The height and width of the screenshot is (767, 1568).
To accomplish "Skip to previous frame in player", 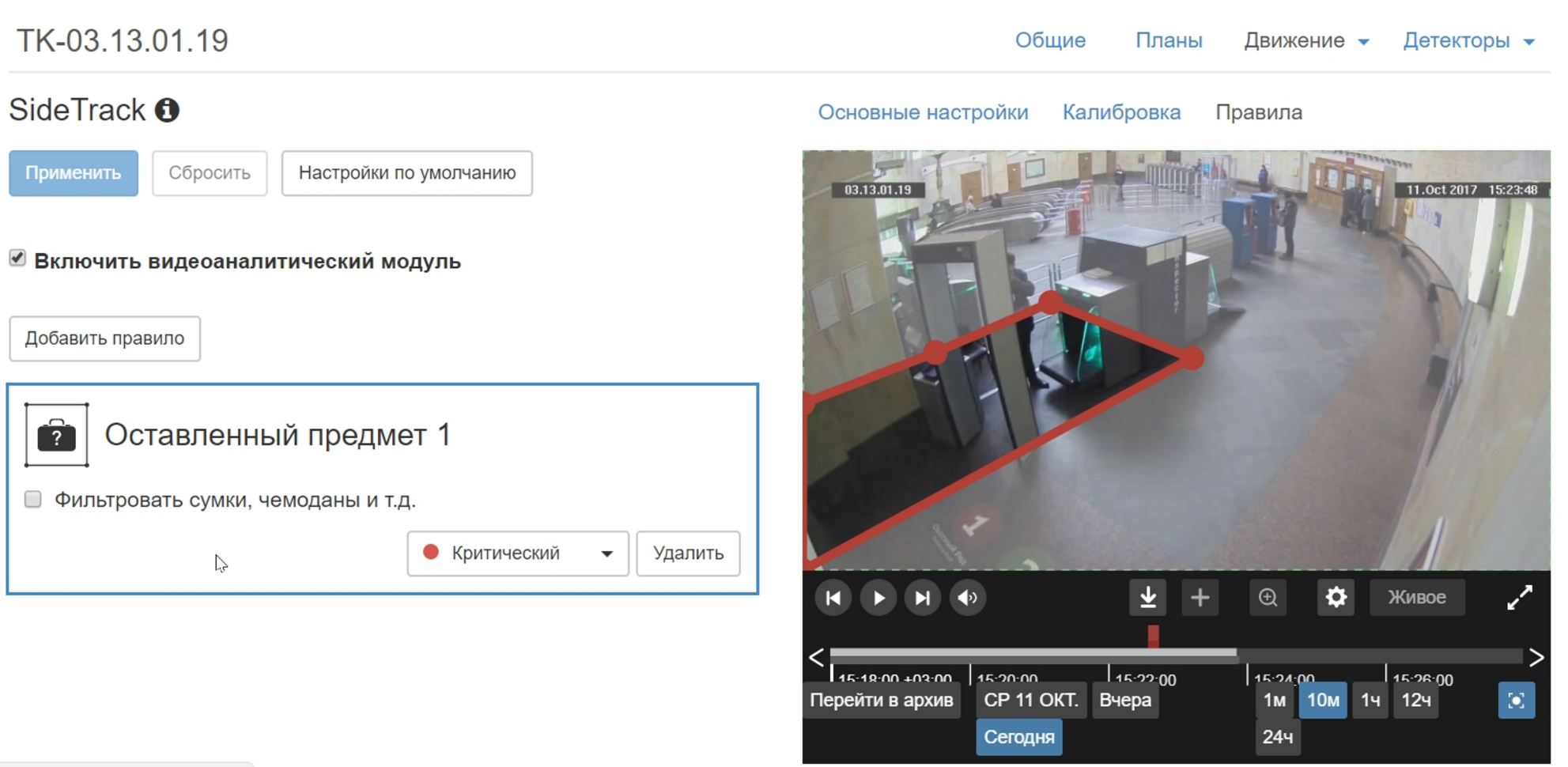I will coord(833,598).
